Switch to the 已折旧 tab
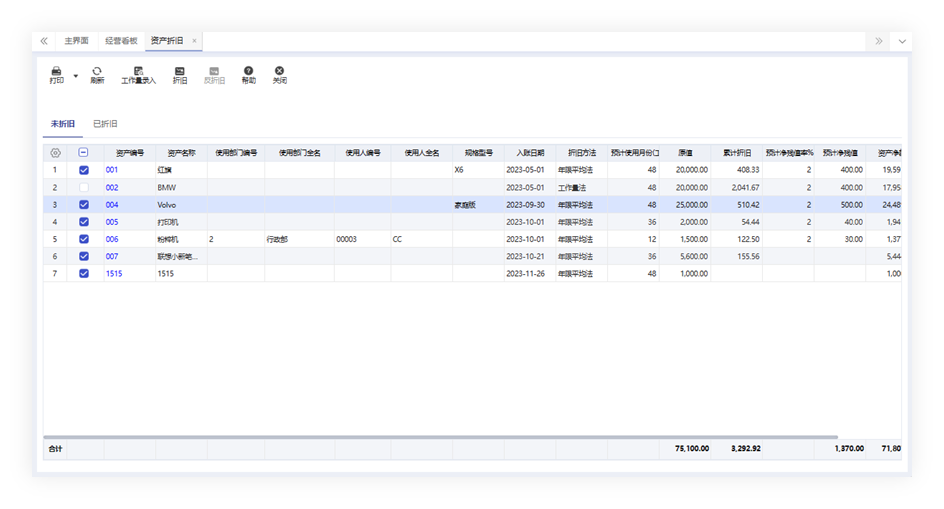Image resolution: width=944 pixels, height=509 pixels. click(x=105, y=124)
